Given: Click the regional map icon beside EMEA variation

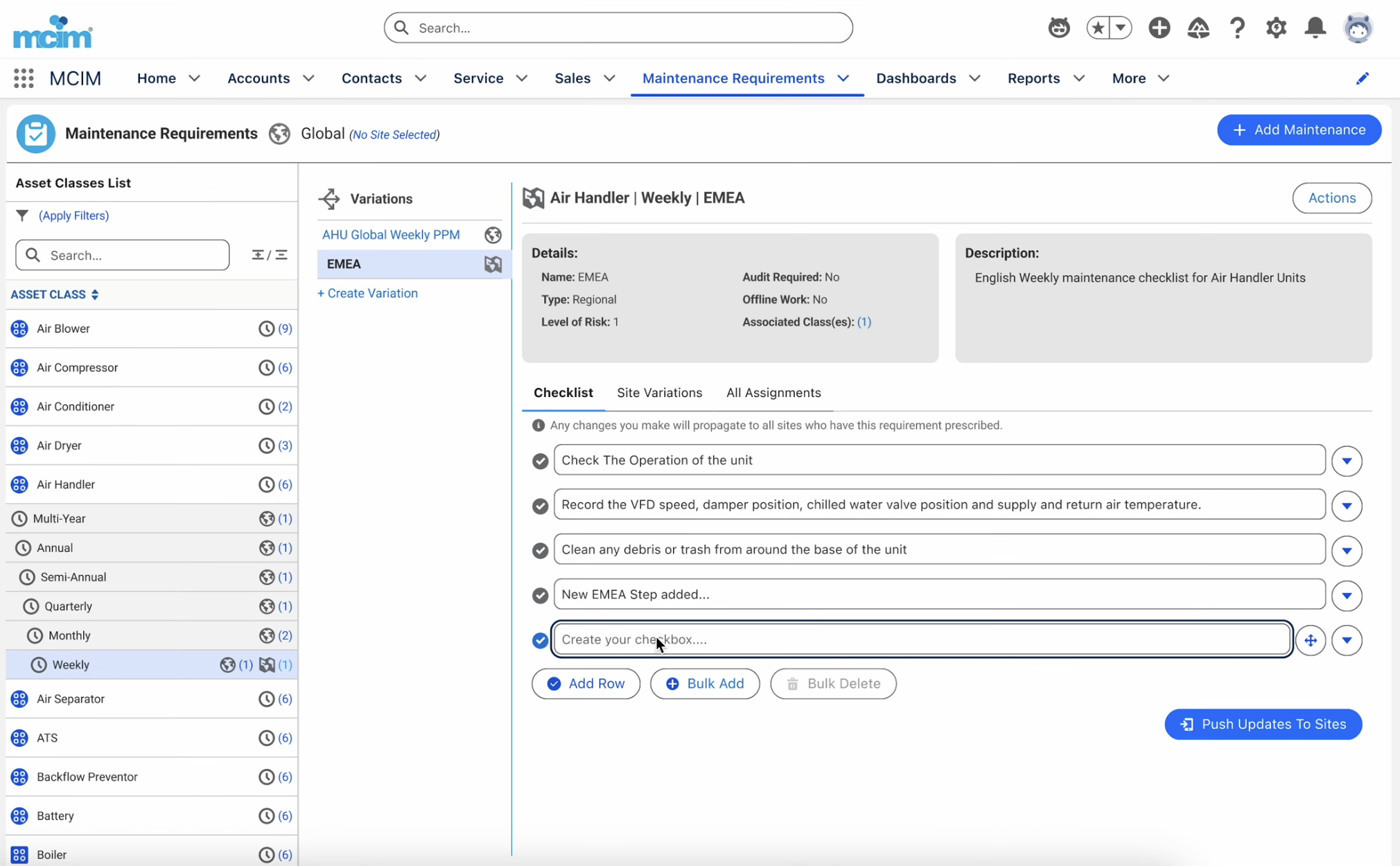Looking at the screenshot, I should [493, 264].
